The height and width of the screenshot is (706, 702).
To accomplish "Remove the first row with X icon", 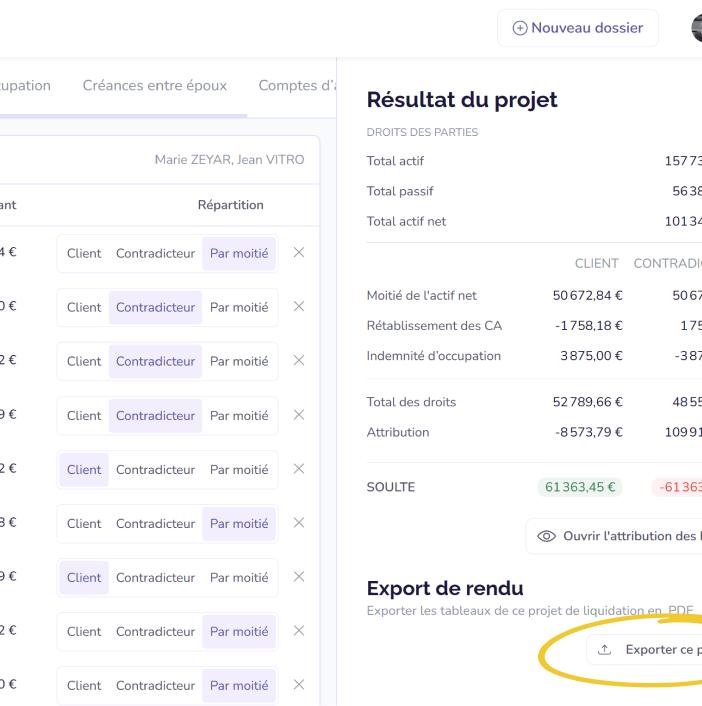I will pyautogui.click(x=299, y=253).
